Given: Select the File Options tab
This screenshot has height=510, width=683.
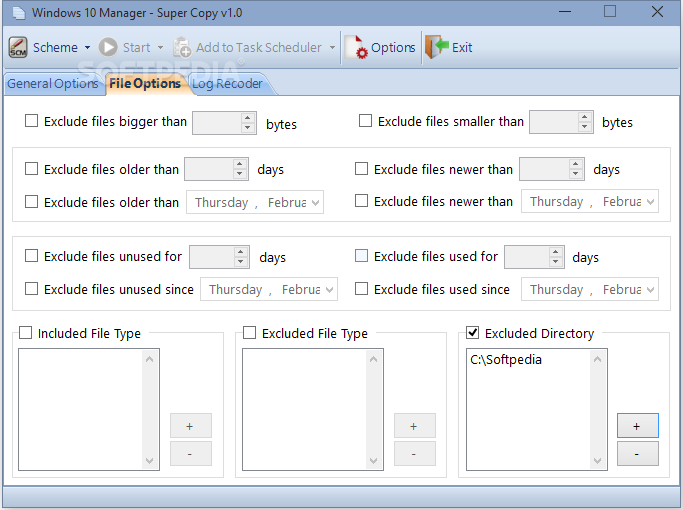Looking at the screenshot, I should tap(145, 83).
